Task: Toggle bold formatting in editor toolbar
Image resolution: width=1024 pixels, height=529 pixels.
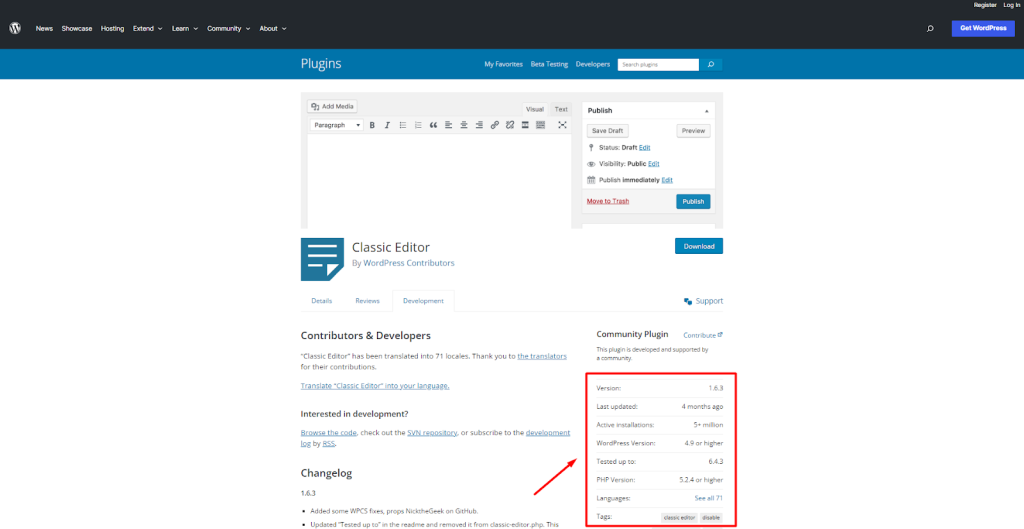Action: point(372,125)
